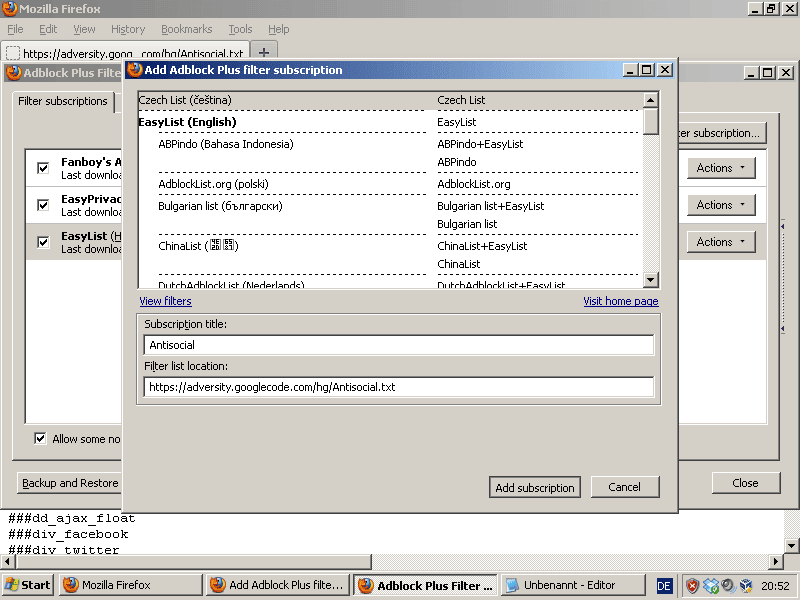
Task: Open Actions dropdown for Fanboy's row
Action: pos(721,168)
